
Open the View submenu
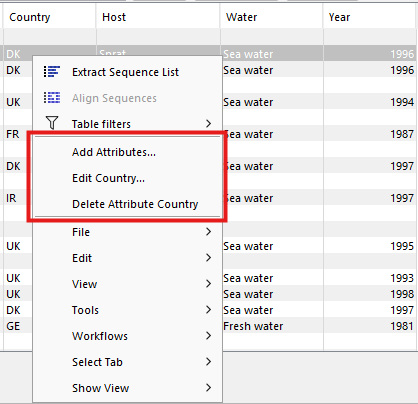click(x=127, y=284)
